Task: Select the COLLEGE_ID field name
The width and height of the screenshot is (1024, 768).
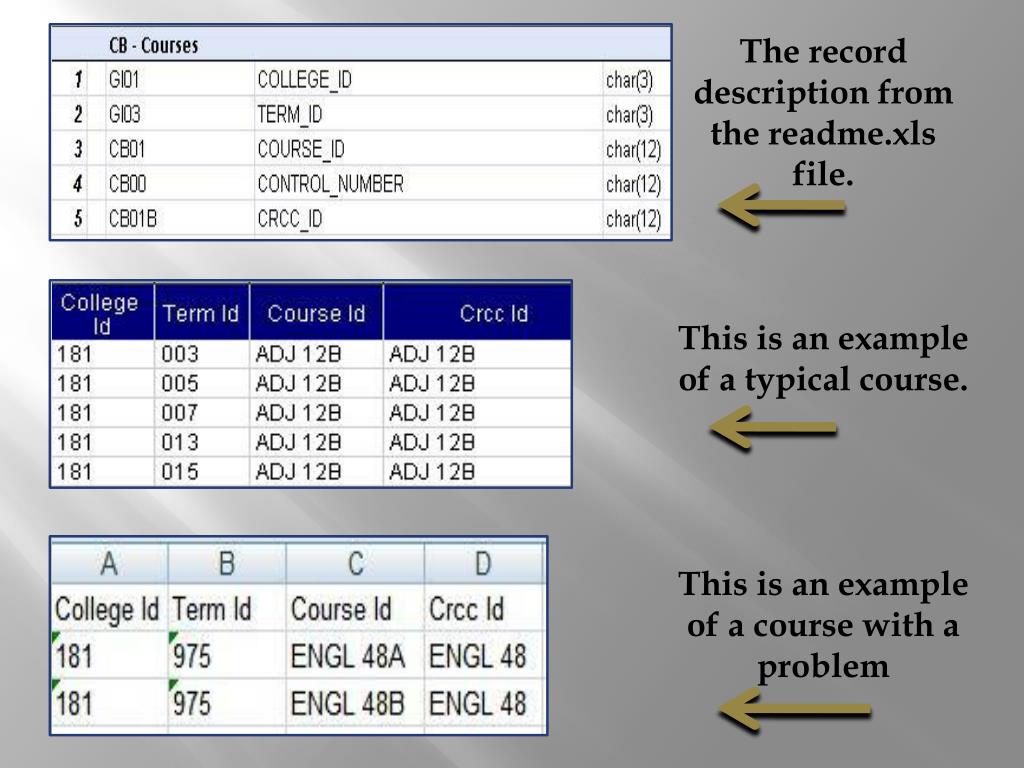Action: pos(304,80)
